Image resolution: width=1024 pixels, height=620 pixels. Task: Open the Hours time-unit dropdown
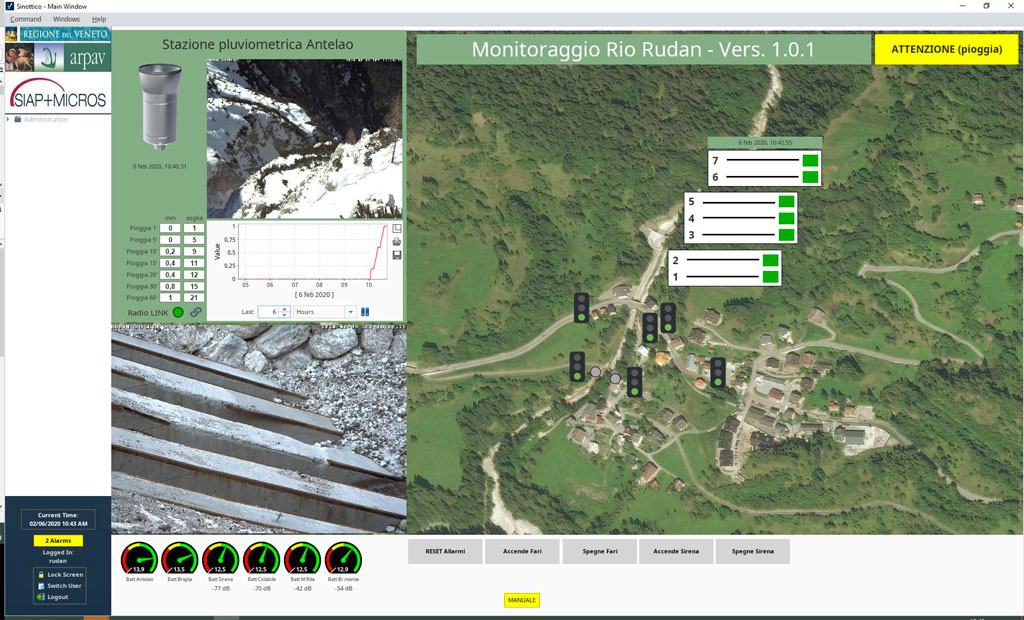pyautogui.click(x=351, y=312)
